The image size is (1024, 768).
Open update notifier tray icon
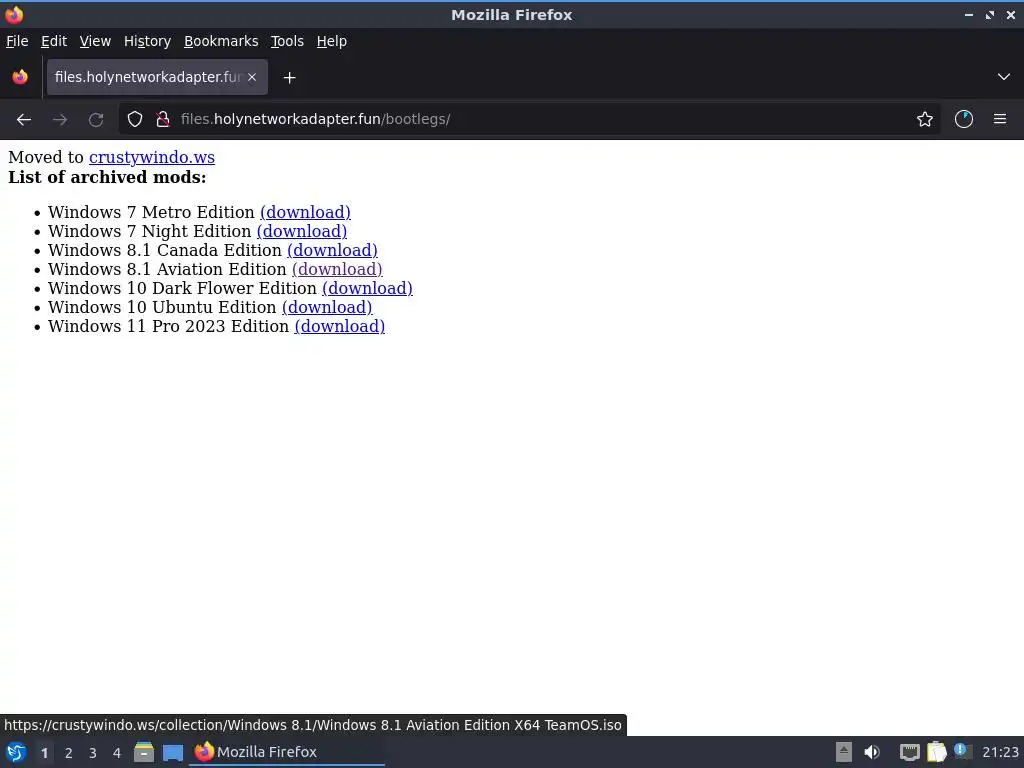coord(962,751)
